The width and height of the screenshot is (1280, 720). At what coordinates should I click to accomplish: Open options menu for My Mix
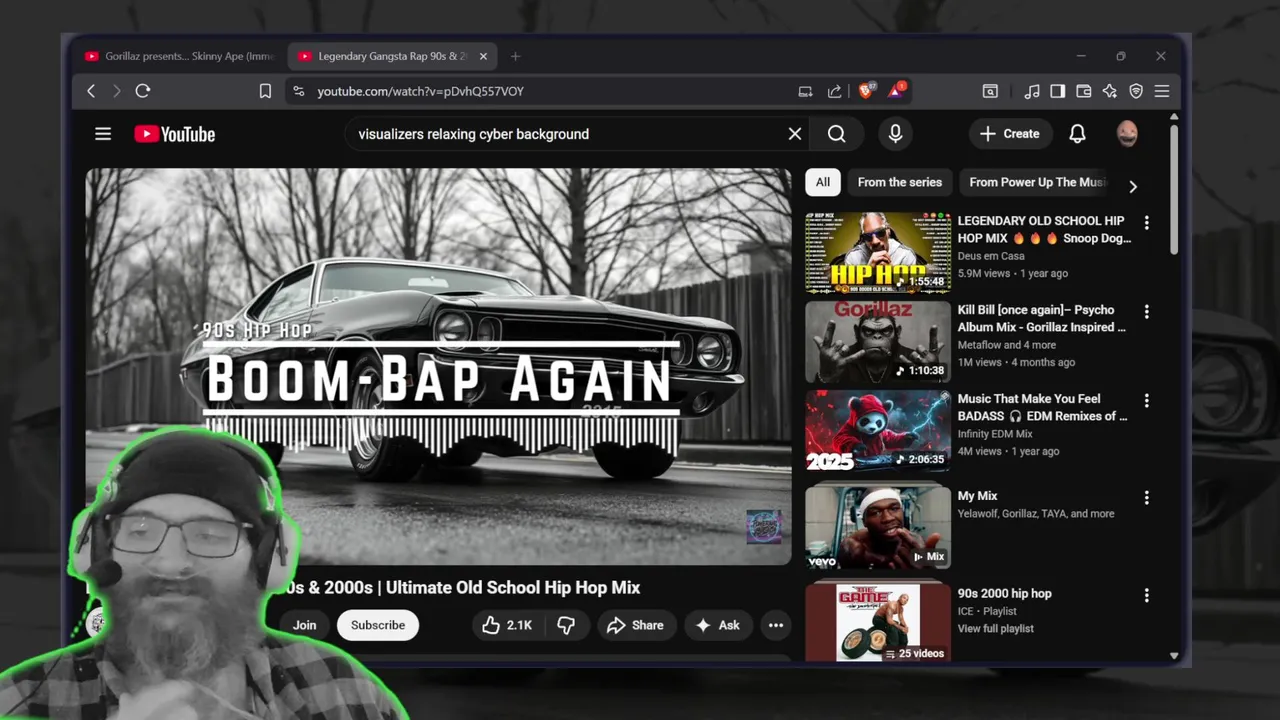pos(1147,498)
